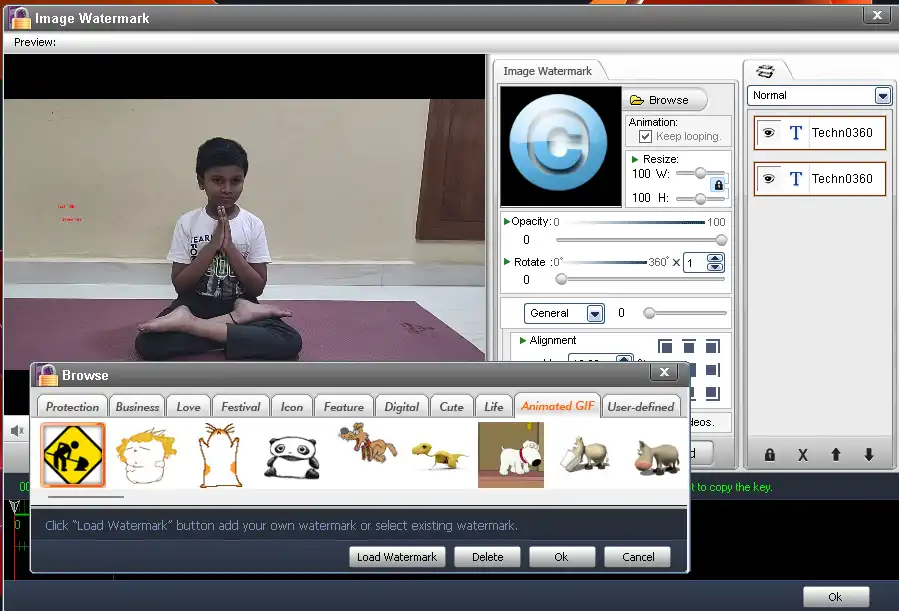Delete the watermark with the X icon

coord(803,454)
